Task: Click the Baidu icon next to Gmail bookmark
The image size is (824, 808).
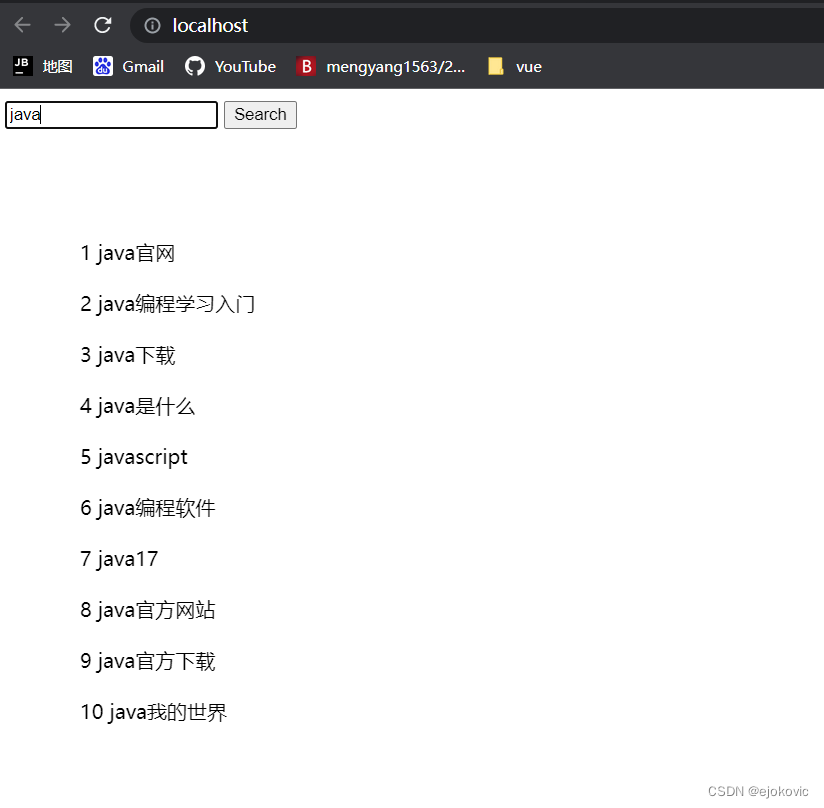Action: click(x=103, y=66)
